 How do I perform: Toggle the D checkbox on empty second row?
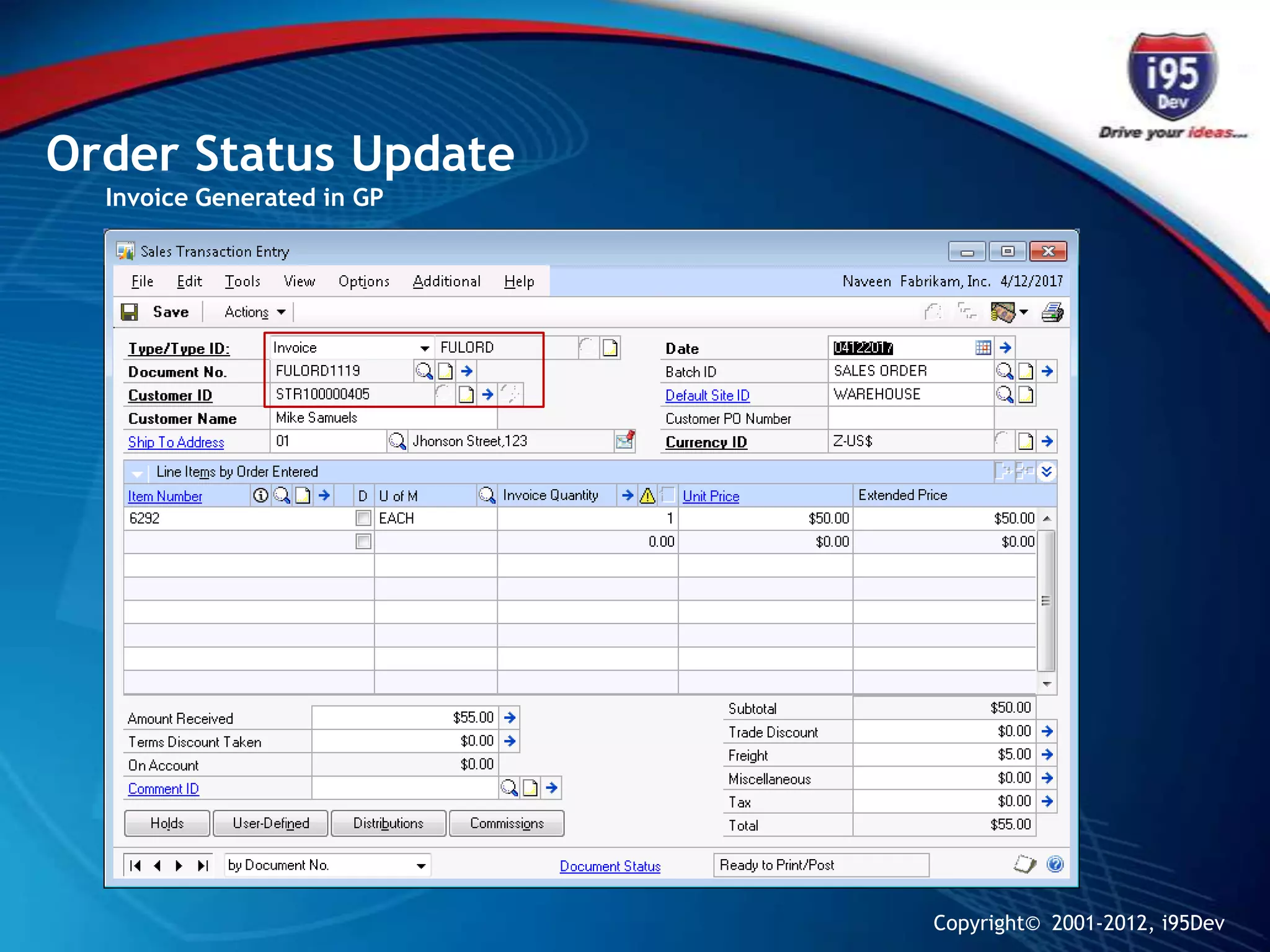(363, 542)
